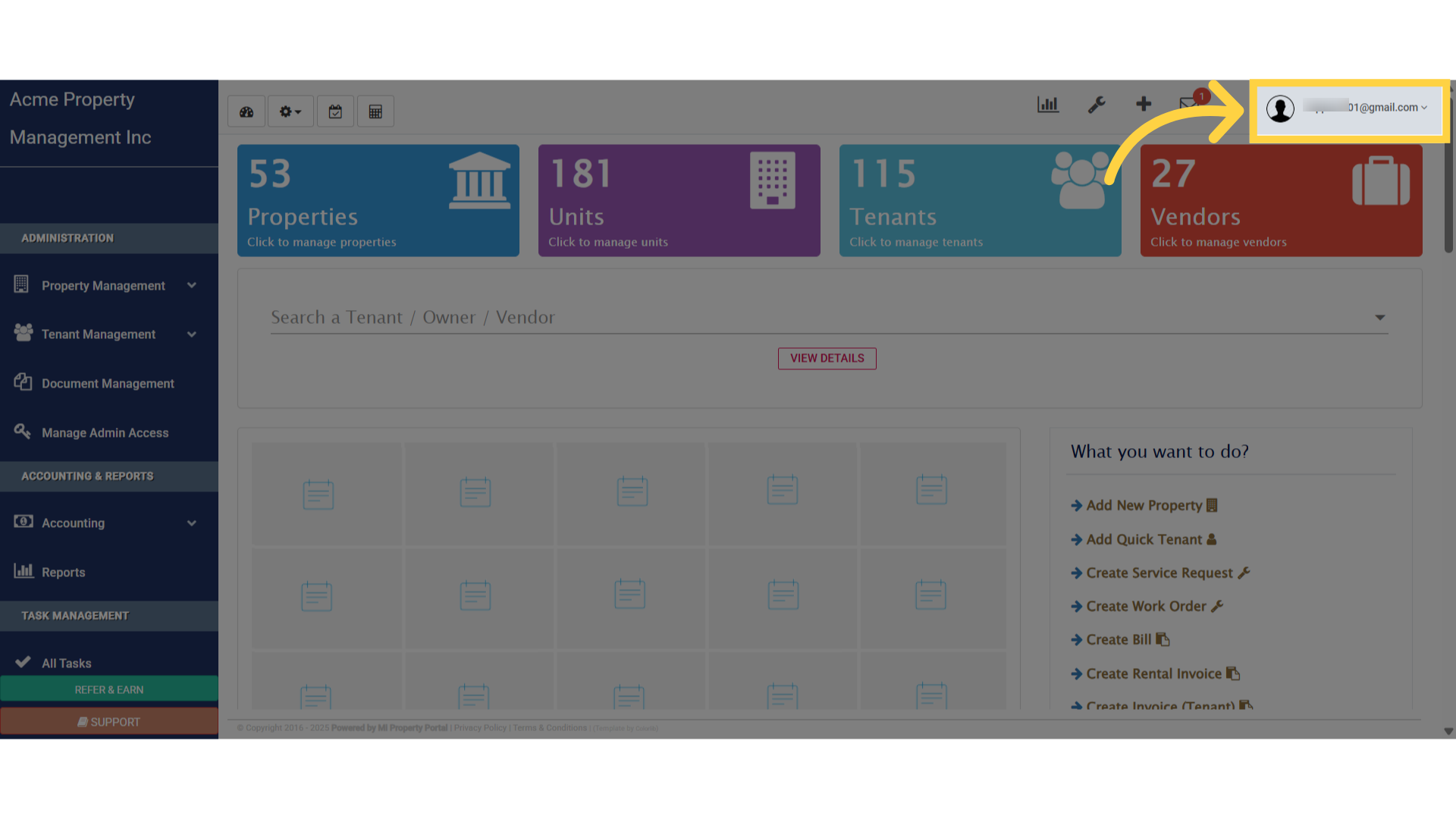
Task: Select the dashboard speedometer icon
Action: coord(246,111)
